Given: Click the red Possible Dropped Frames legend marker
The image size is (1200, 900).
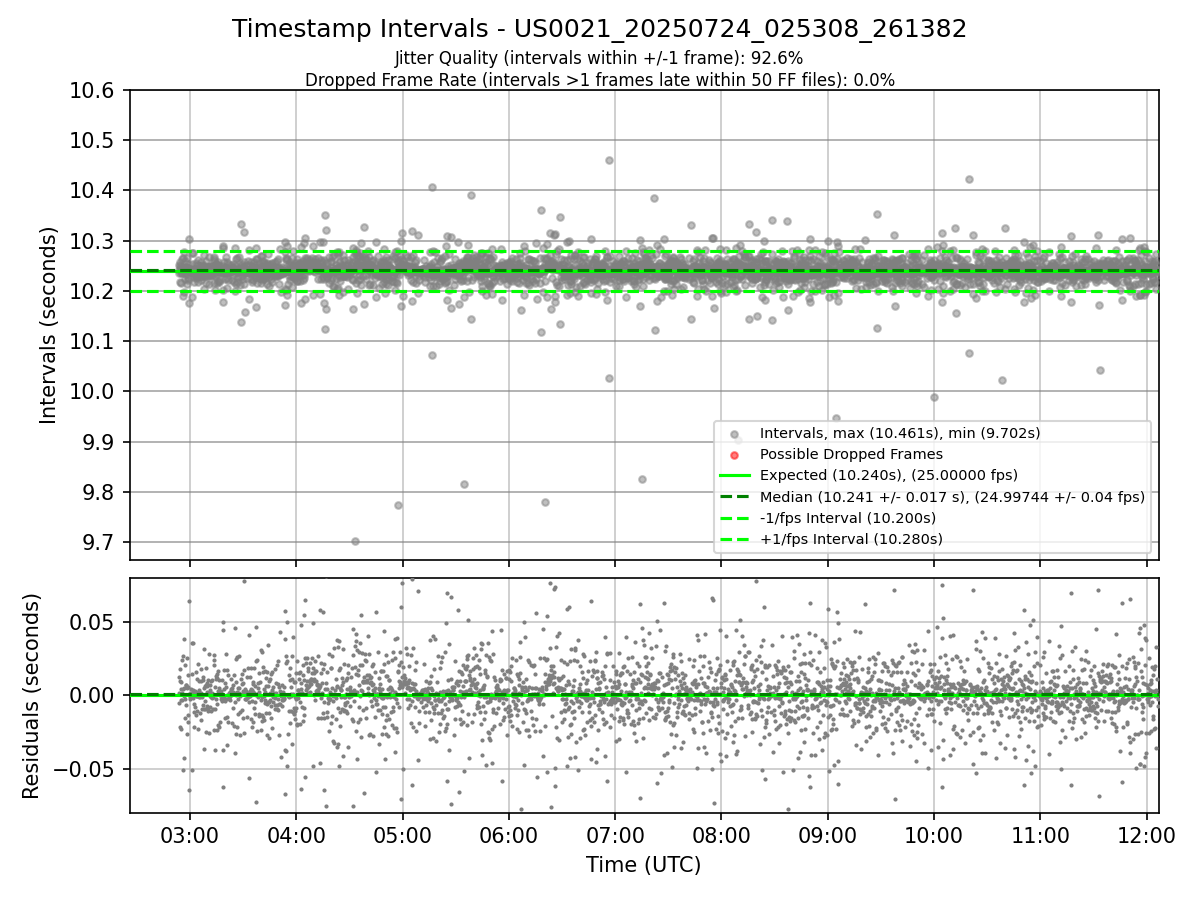Looking at the screenshot, I should (735, 455).
